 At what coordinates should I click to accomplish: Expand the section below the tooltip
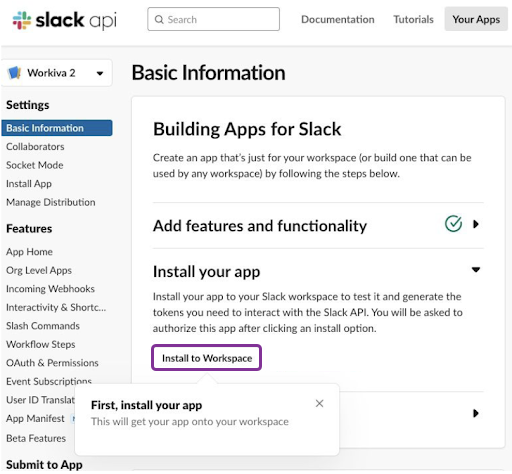pyautogui.click(x=476, y=413)
